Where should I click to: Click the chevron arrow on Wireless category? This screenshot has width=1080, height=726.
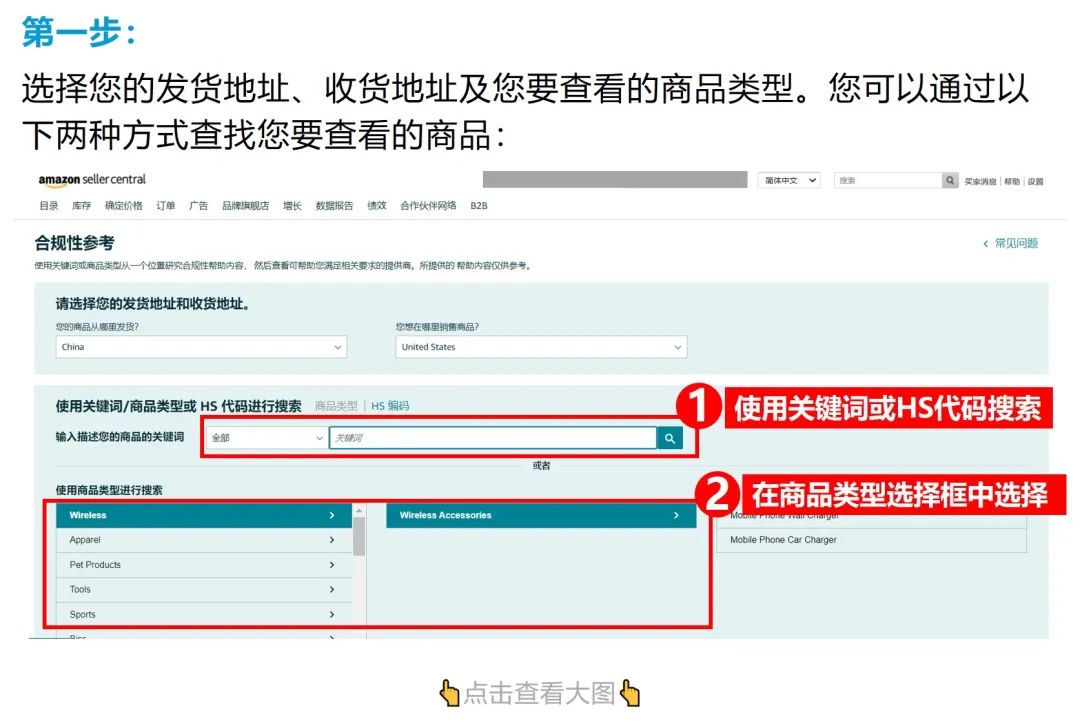tap(330, 515)
